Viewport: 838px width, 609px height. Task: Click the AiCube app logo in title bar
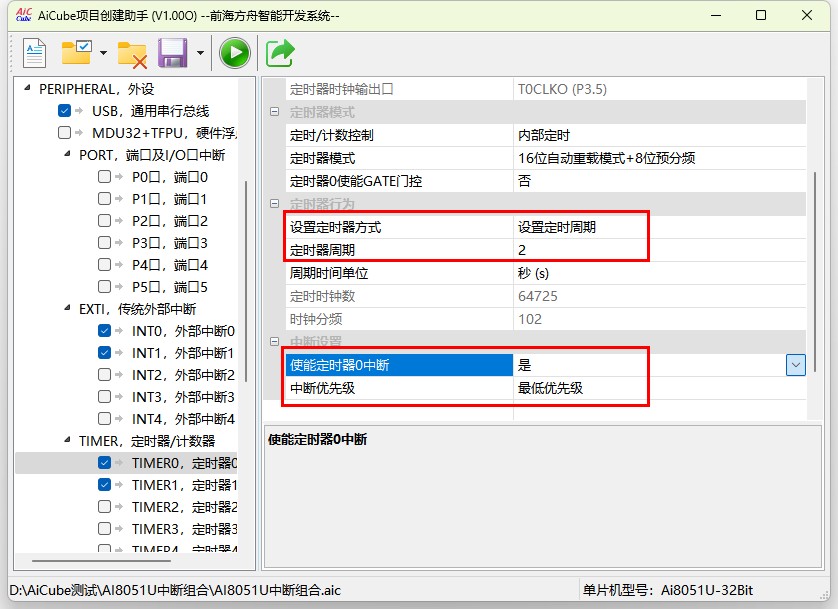coord(24,15)
